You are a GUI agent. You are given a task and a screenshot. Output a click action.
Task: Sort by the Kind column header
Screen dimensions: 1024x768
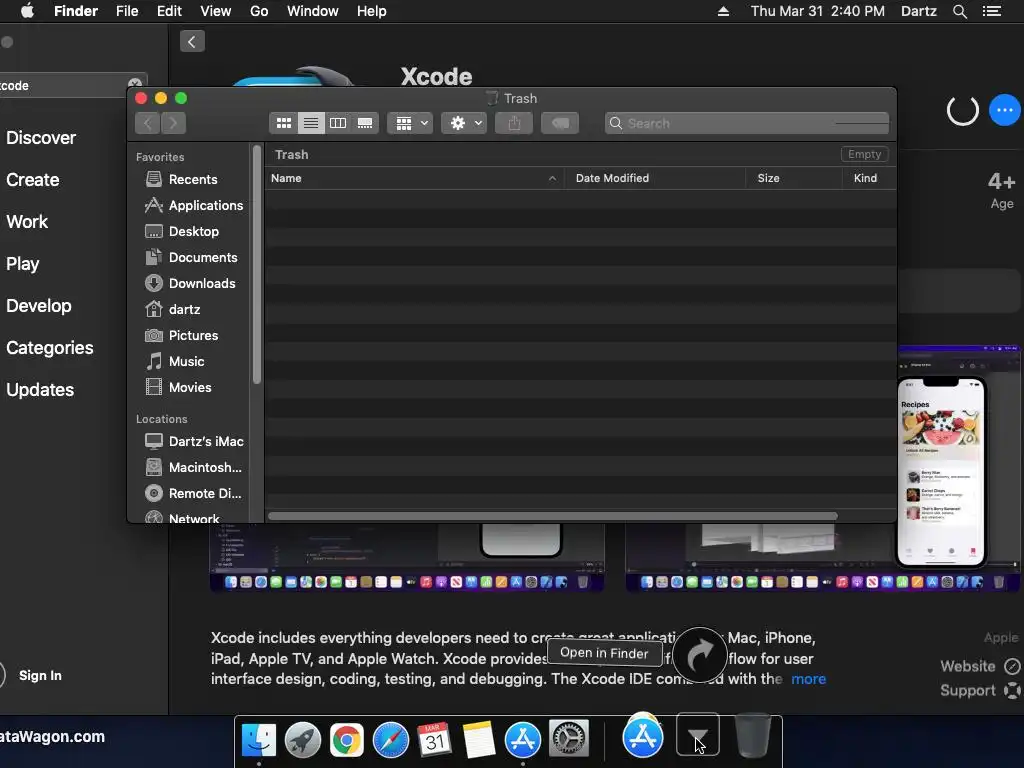[x=869, y=178]
